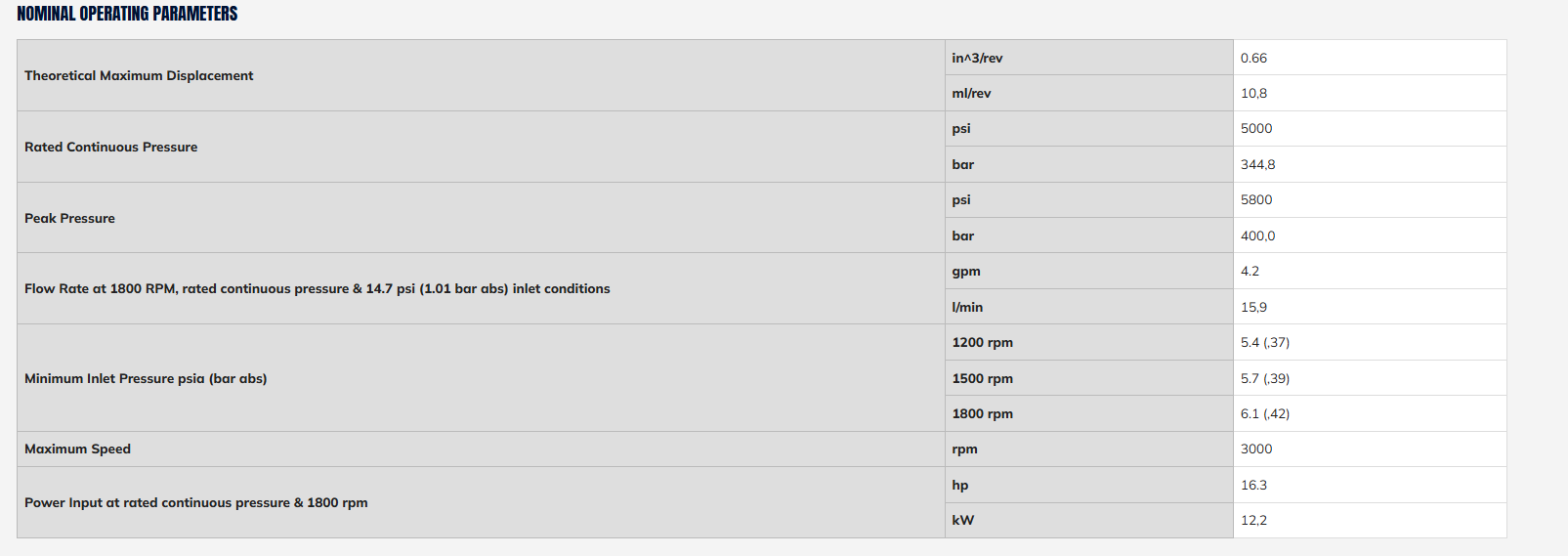Select the Peak Pressure row label

(x=69, y=218)
